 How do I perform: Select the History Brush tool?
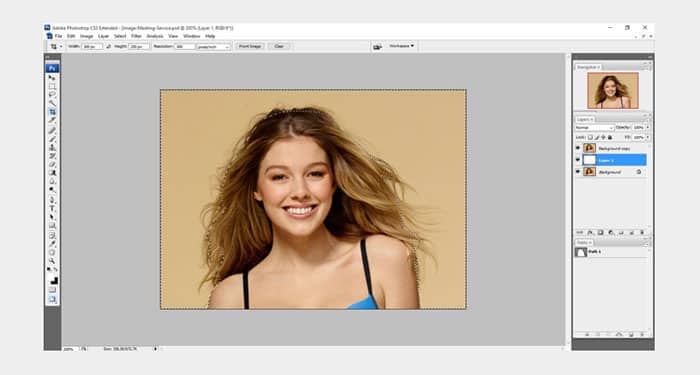(52, 156)
